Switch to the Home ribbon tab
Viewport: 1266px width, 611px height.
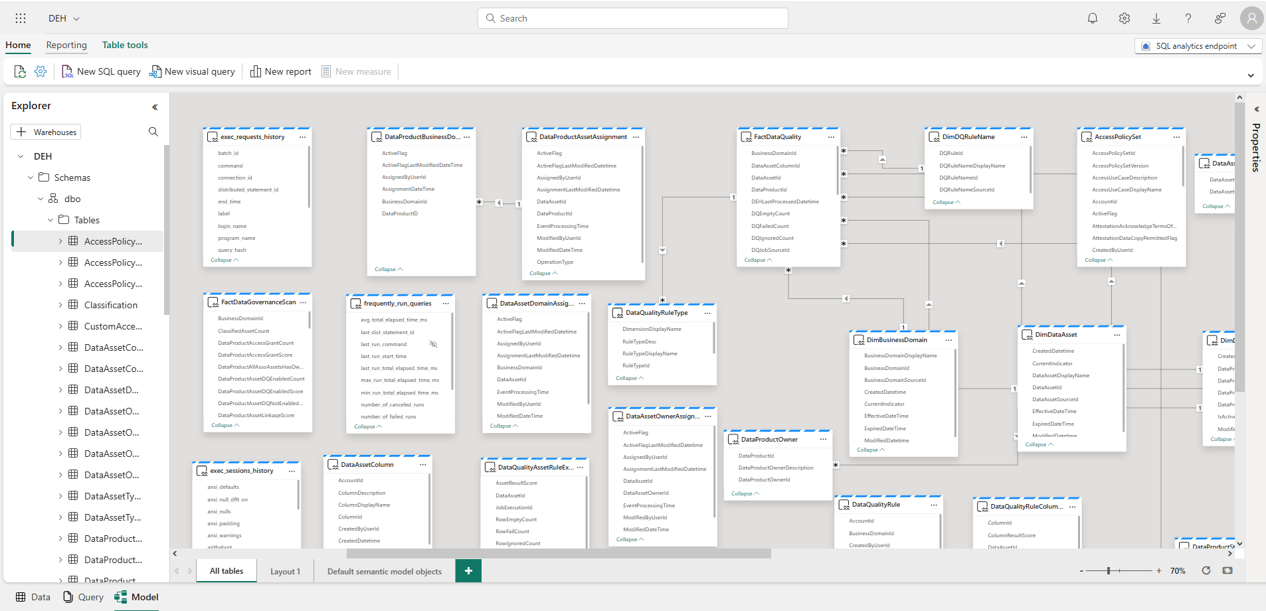tap(18, 45)
